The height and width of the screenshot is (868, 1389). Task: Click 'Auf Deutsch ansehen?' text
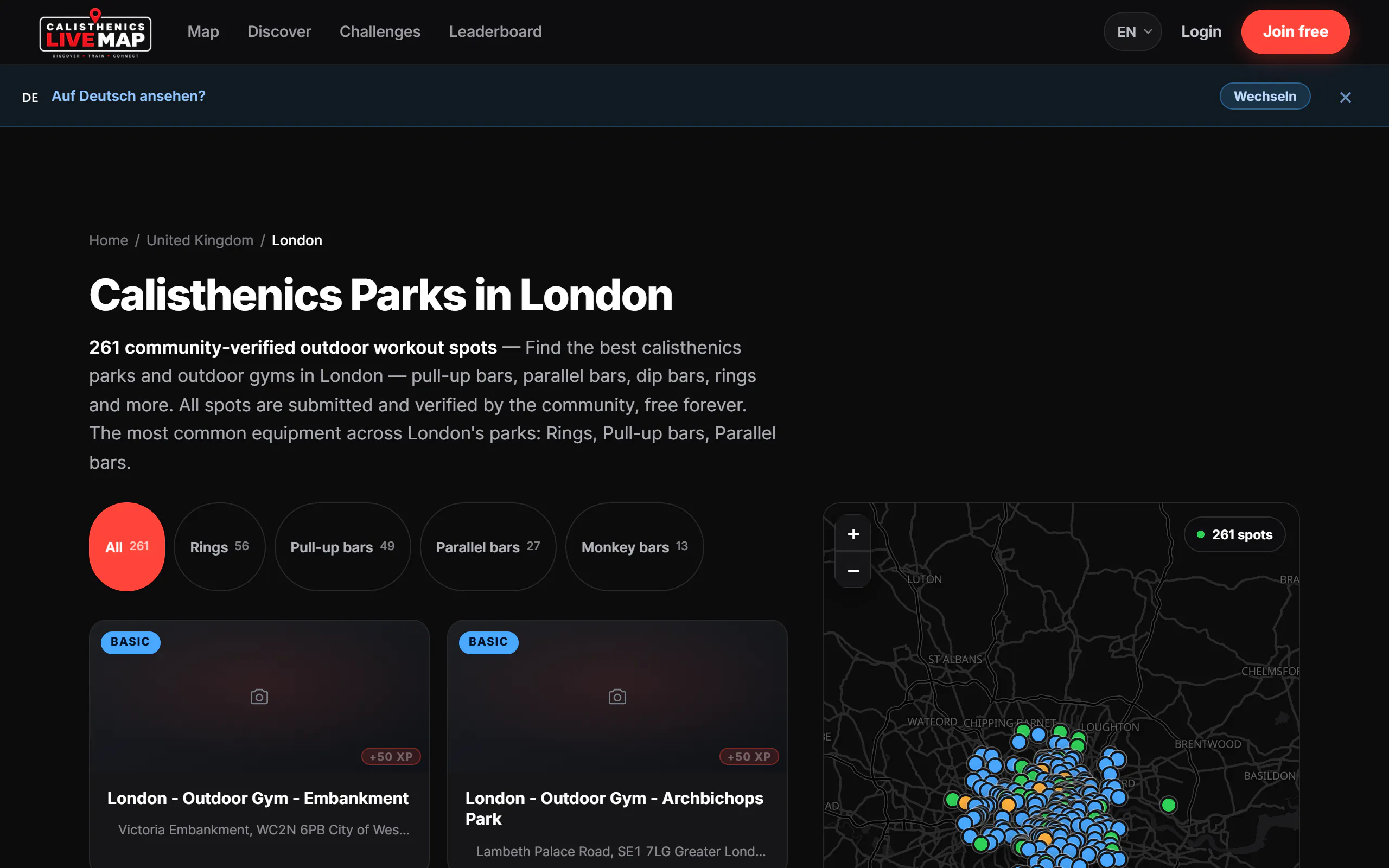[129, 96]
